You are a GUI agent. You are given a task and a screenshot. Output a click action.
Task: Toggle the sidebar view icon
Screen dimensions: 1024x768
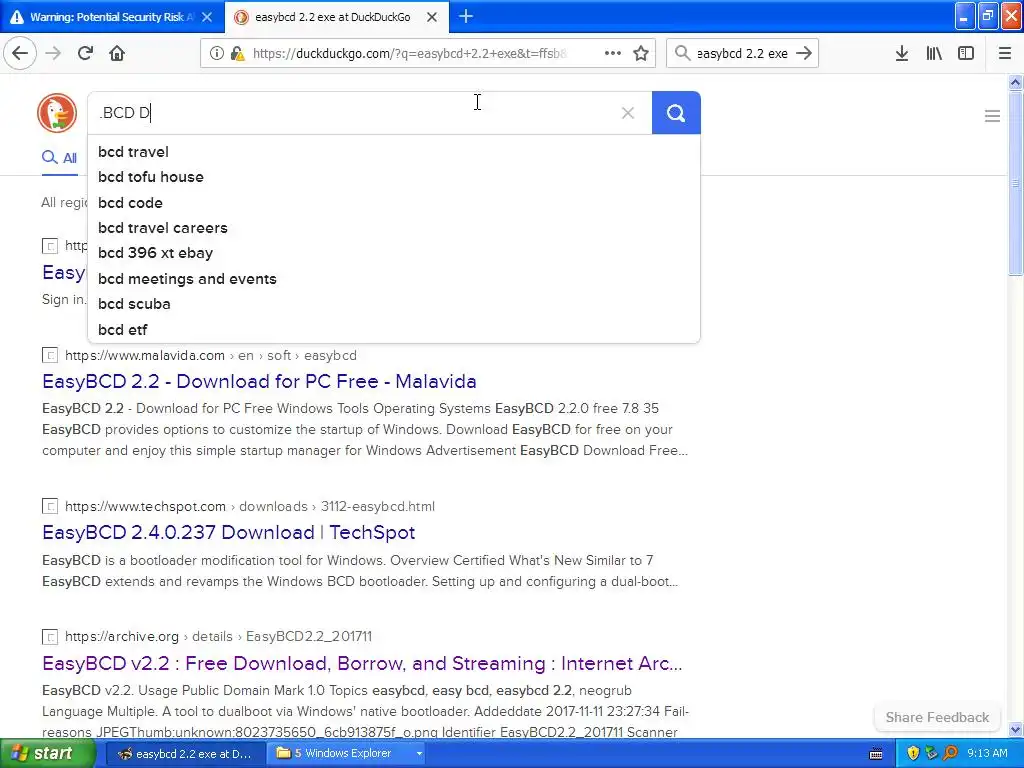point(966,54)
